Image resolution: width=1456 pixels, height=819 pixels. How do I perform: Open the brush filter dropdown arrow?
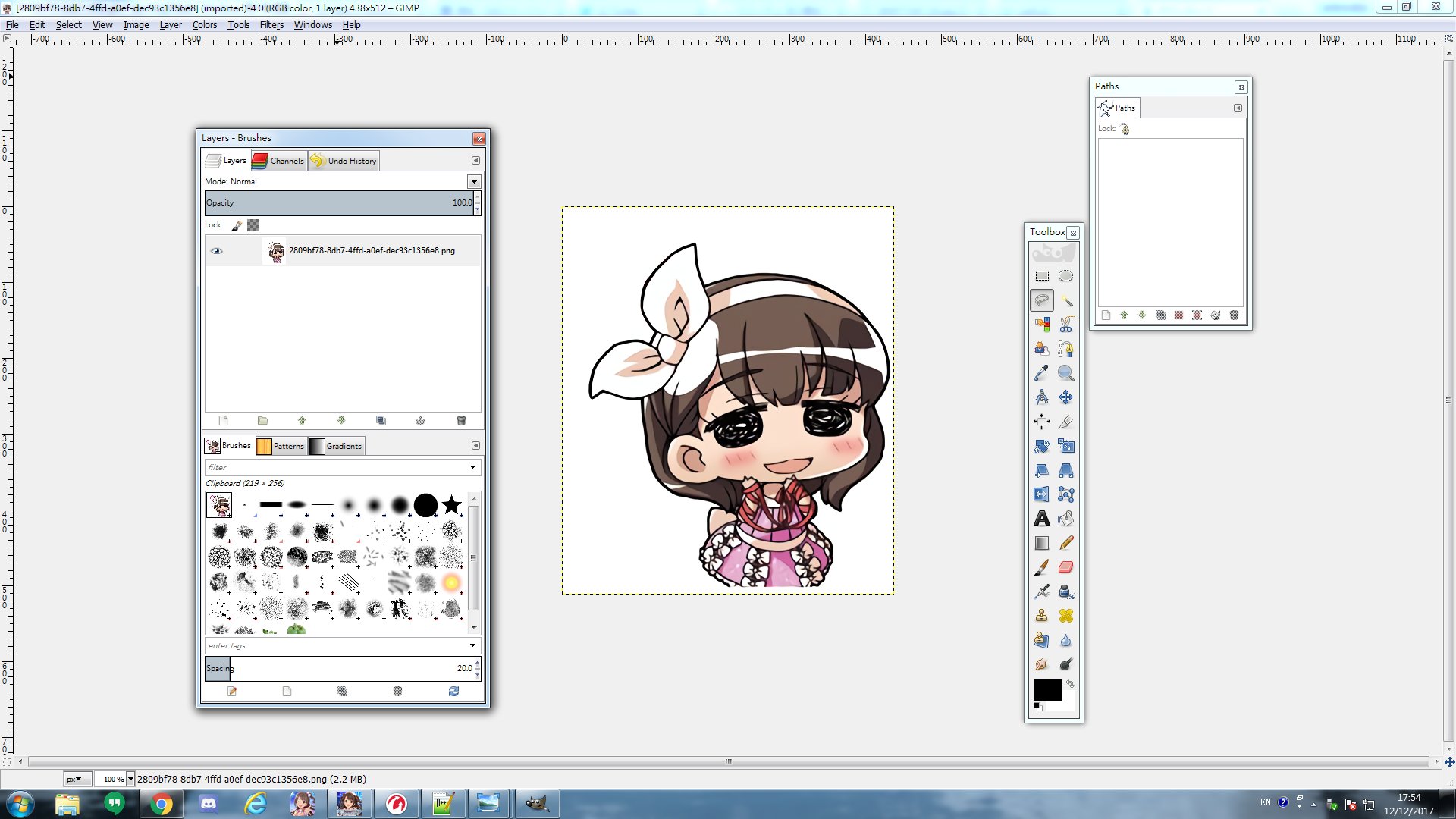point(472,467)
